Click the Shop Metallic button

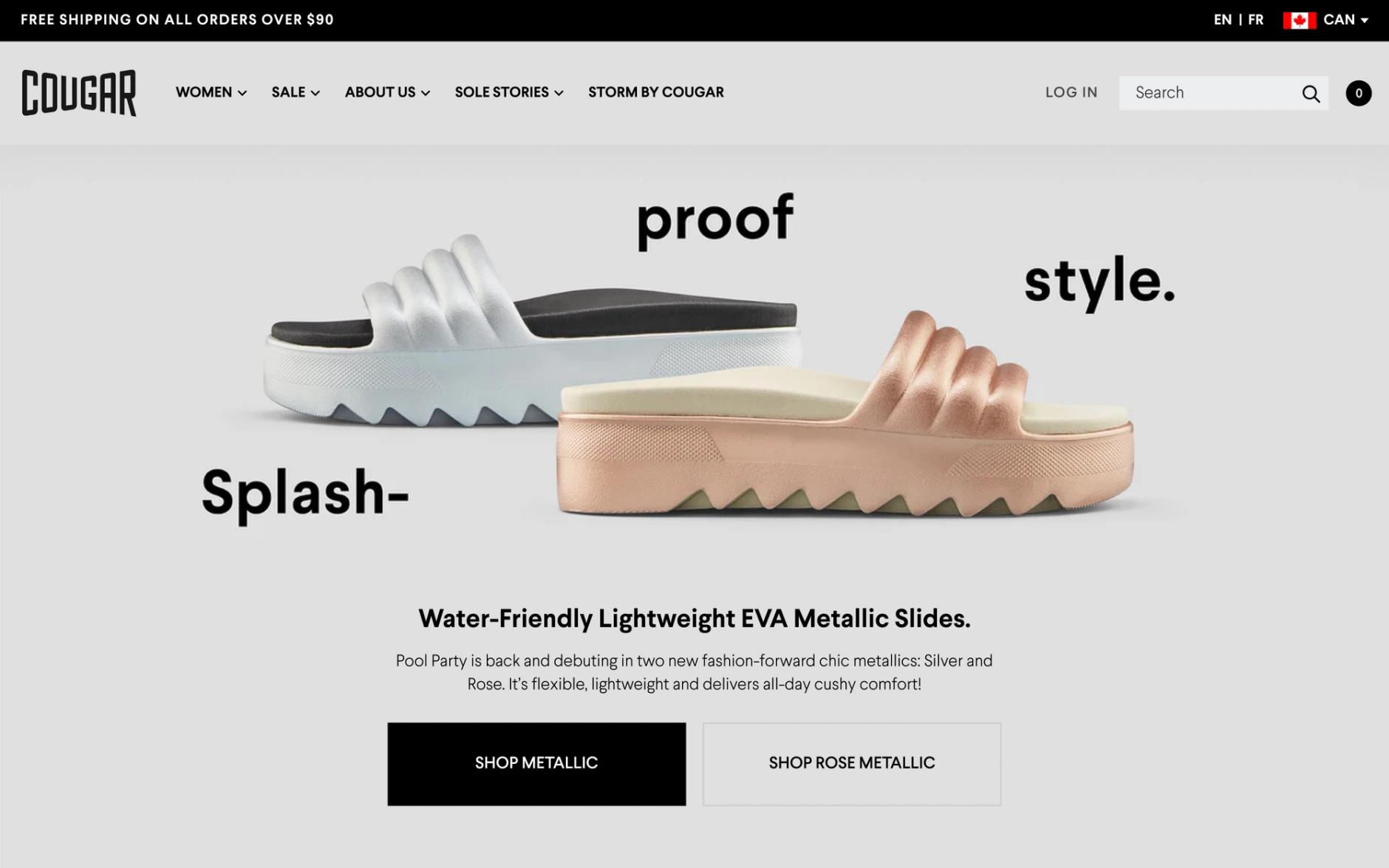[x=536, y=764]
